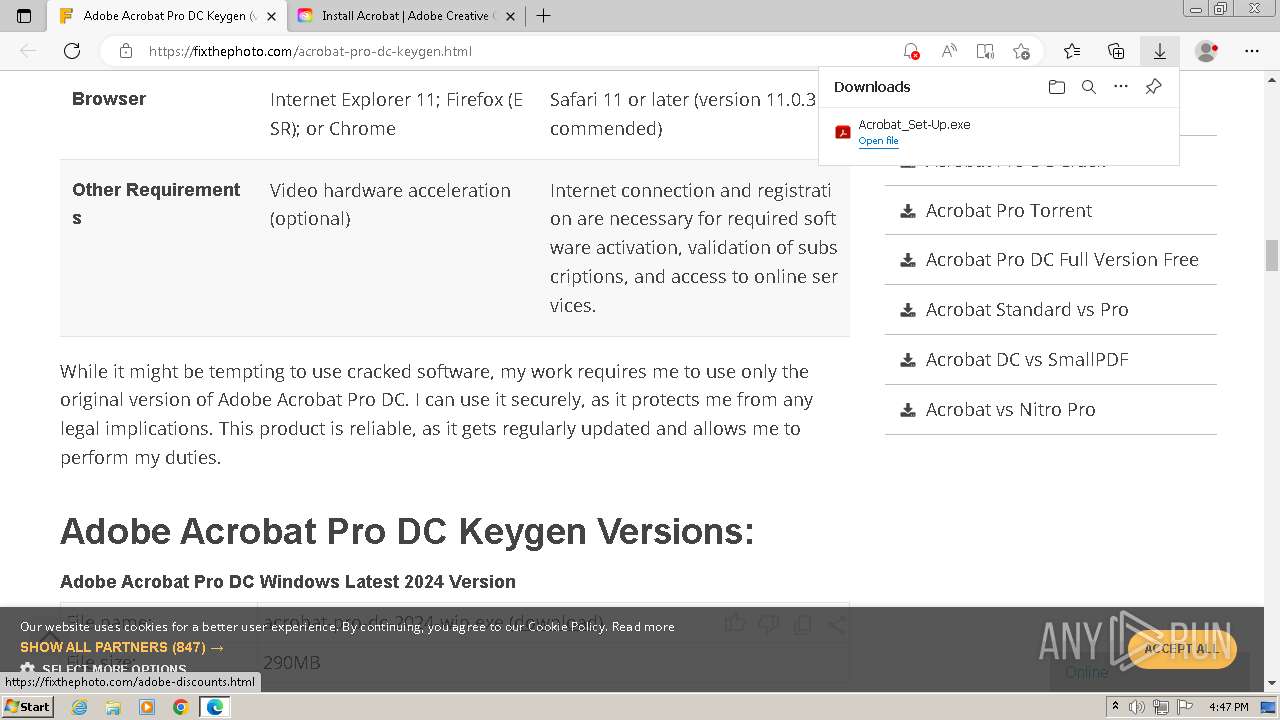Viewport: 1280px width, 720px height.
Task: Click the Read aloud icon
Action: click(x=949, y=51)
